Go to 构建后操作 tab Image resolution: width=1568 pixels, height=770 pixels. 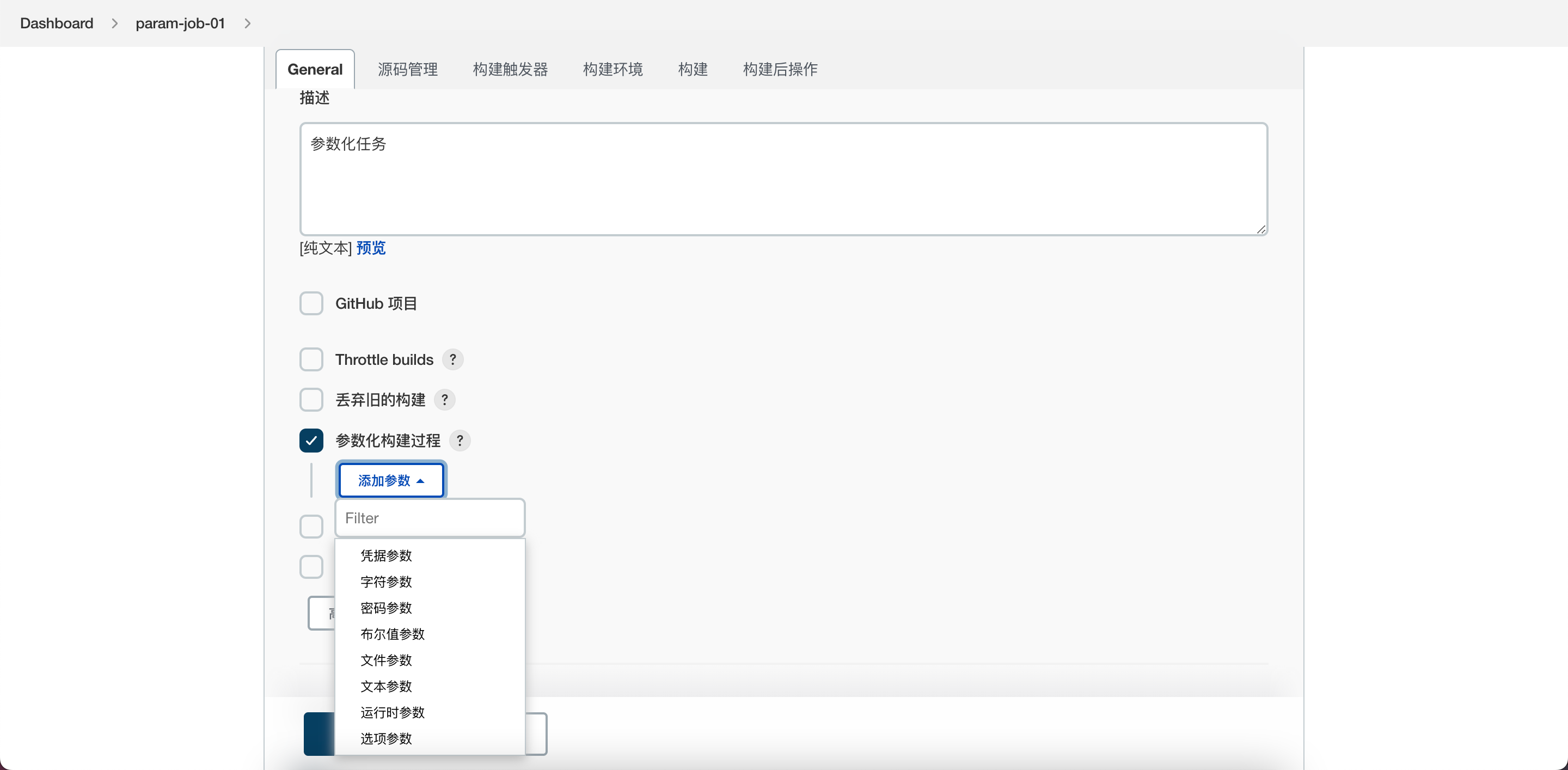click(780, 69)
